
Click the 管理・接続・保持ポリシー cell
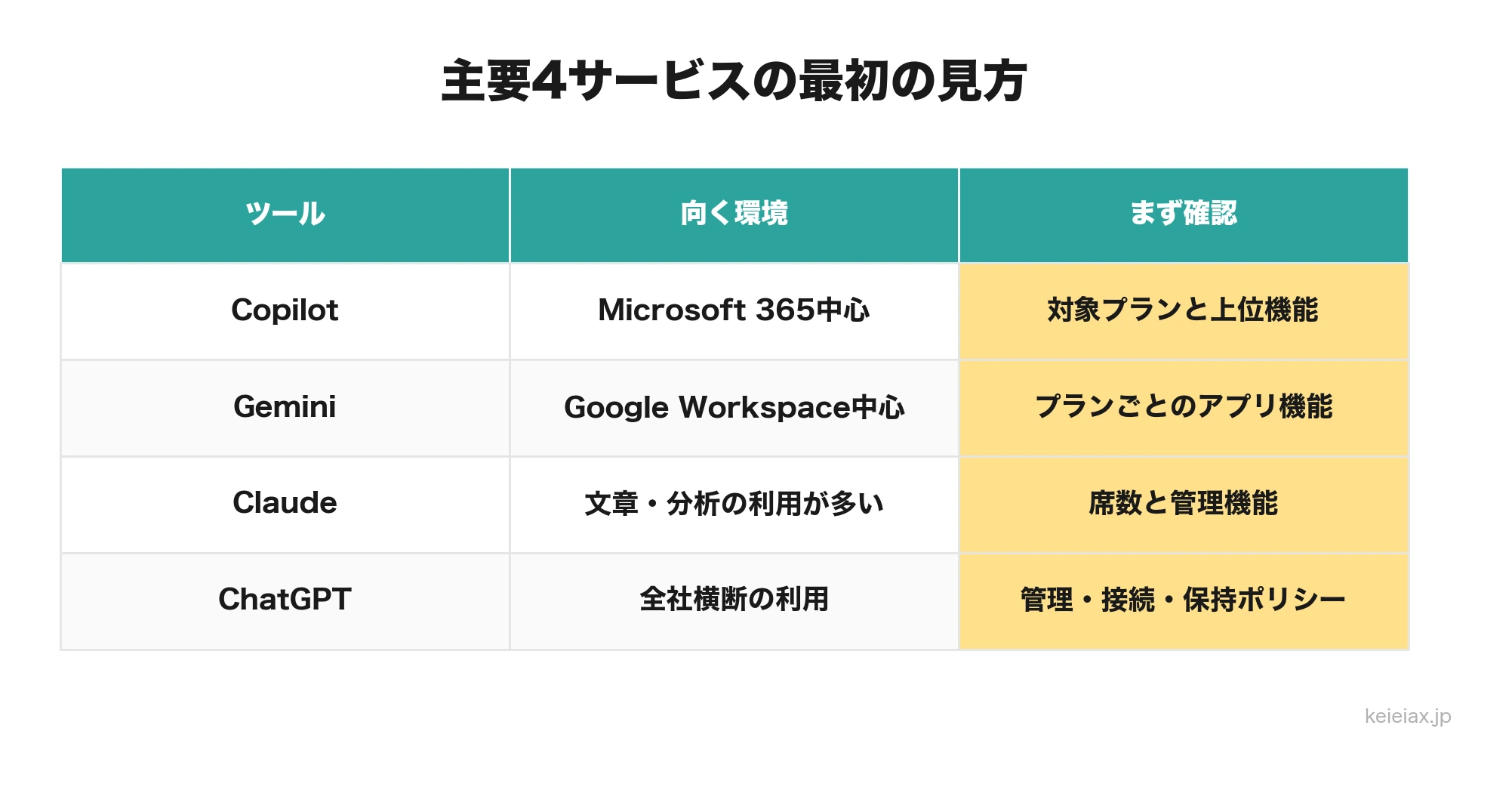click(x=1184, y=601)
